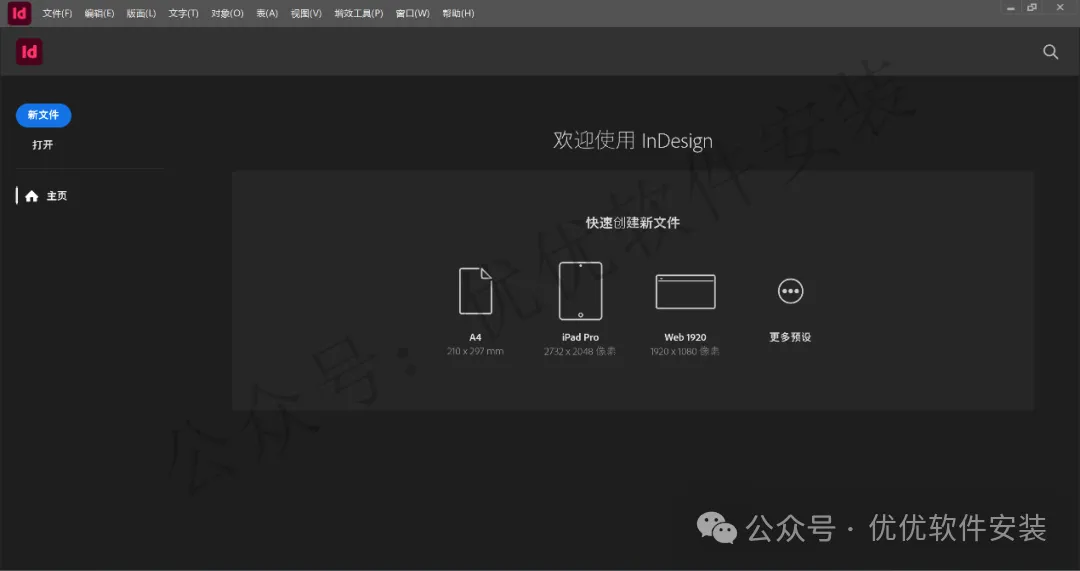
Task: Open more presets via ellipsis icon
Action: click(790, 291)
